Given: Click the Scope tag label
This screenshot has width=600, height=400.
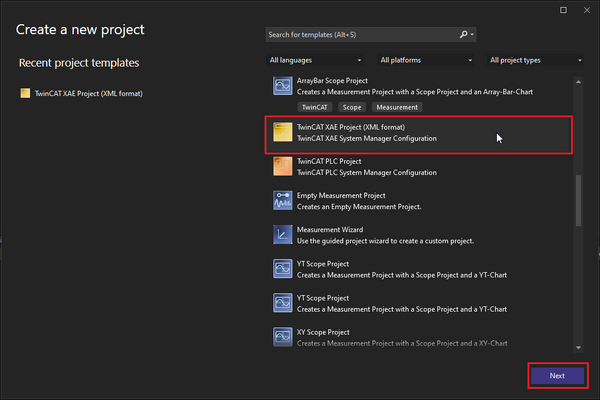Looking at the screenshot, I should [x=350, y=106].
